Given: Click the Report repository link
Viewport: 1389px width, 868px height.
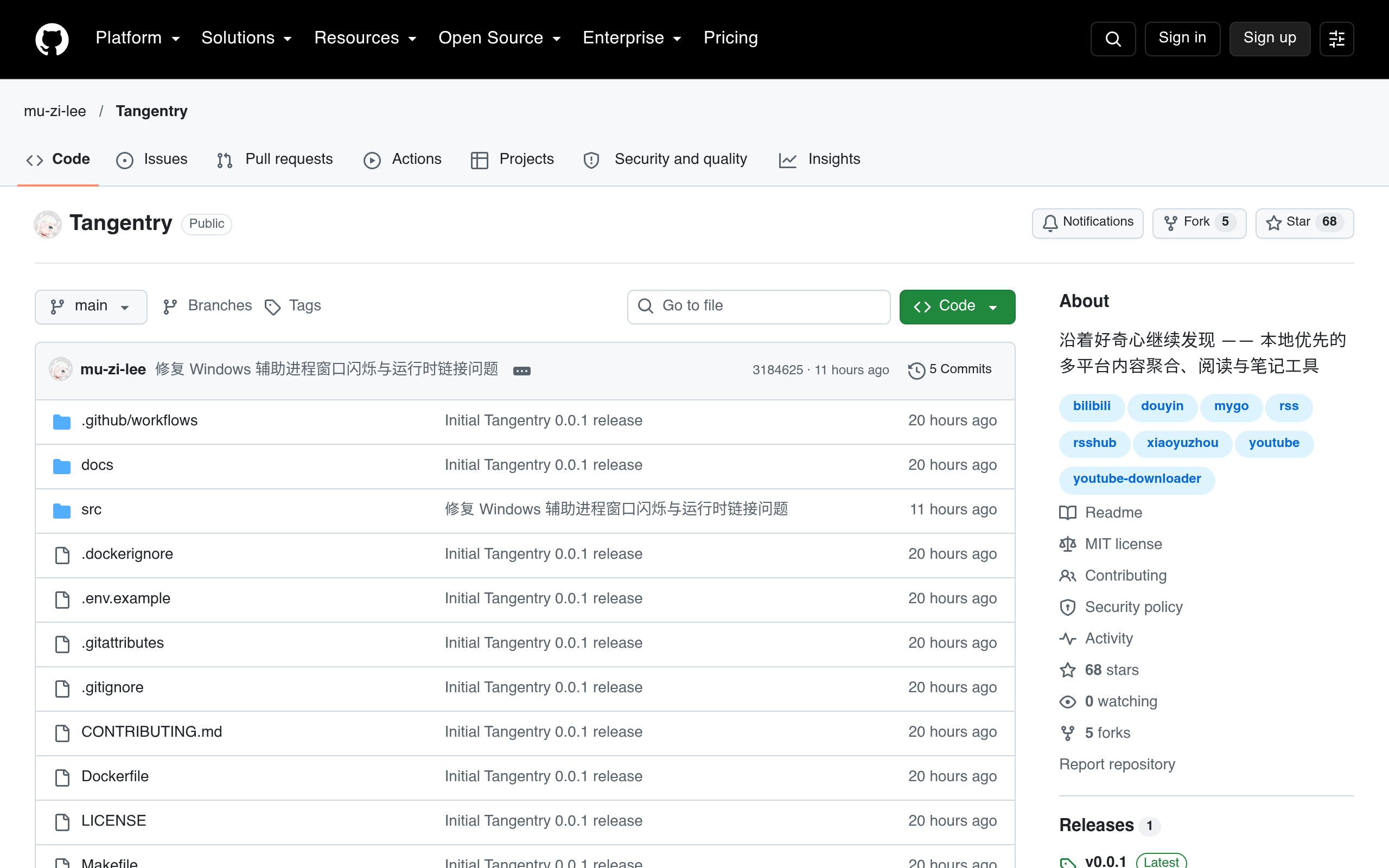Looking at the screenshot, I should pyautogui.click(x=1117, y=764).
